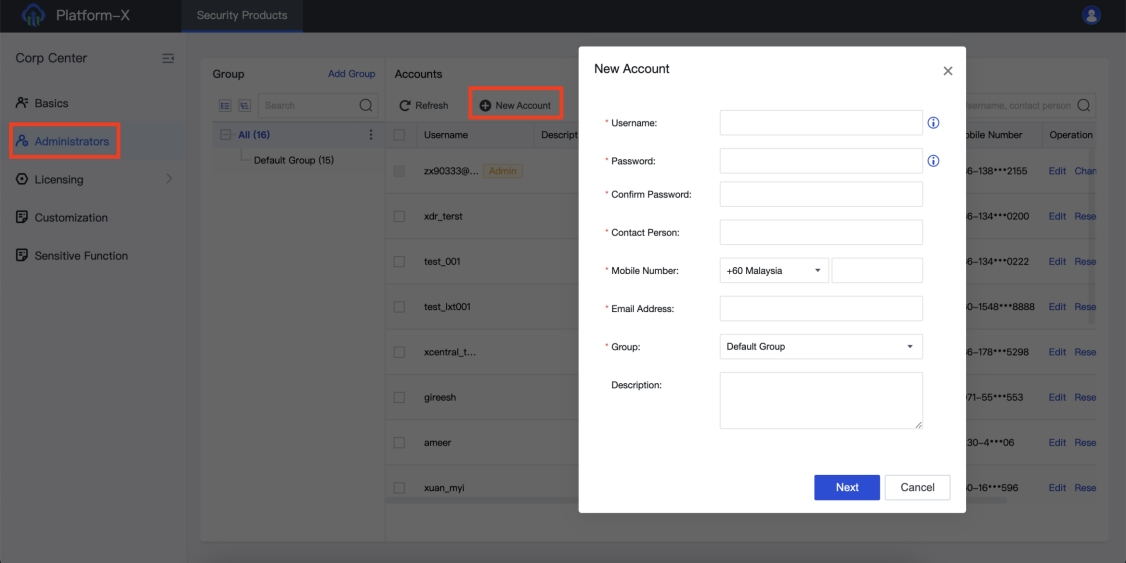Open the Security Products tab
The image size is (1126, 563).
242,15
